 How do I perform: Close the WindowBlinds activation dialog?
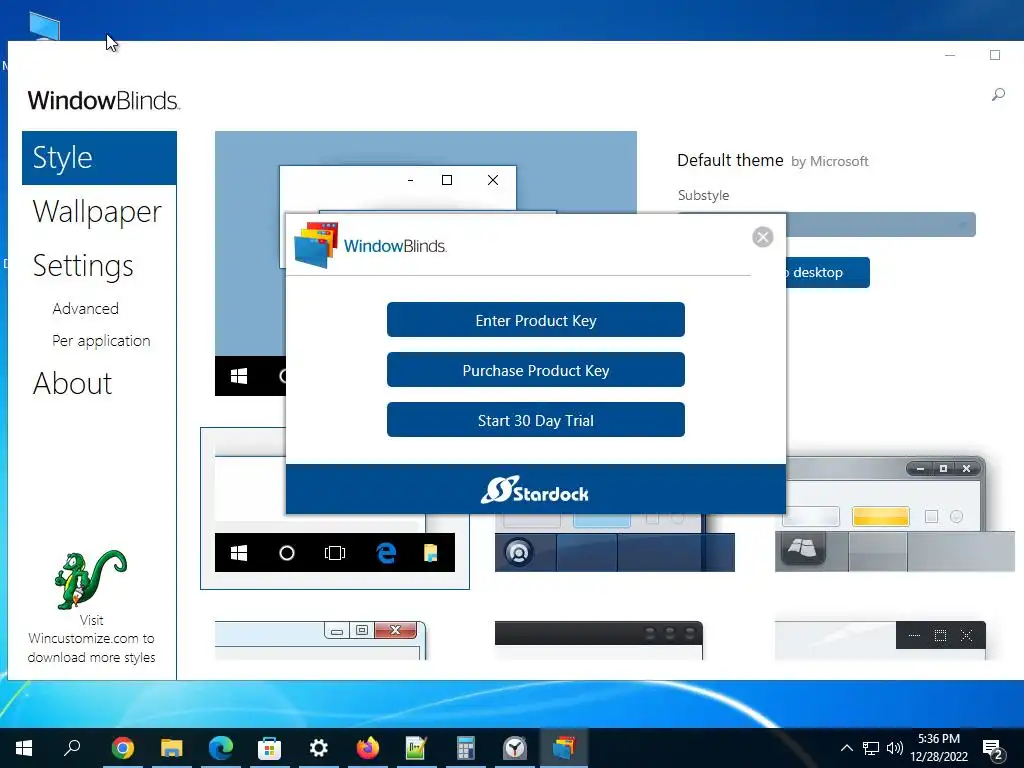tap(762, 236)
